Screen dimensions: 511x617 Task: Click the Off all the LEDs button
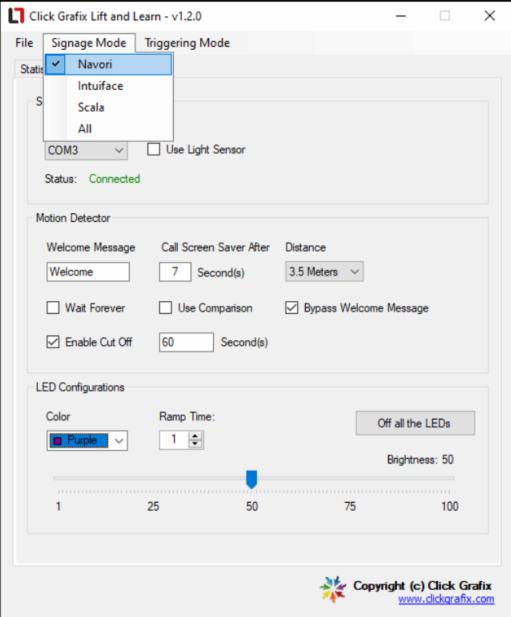415,423
